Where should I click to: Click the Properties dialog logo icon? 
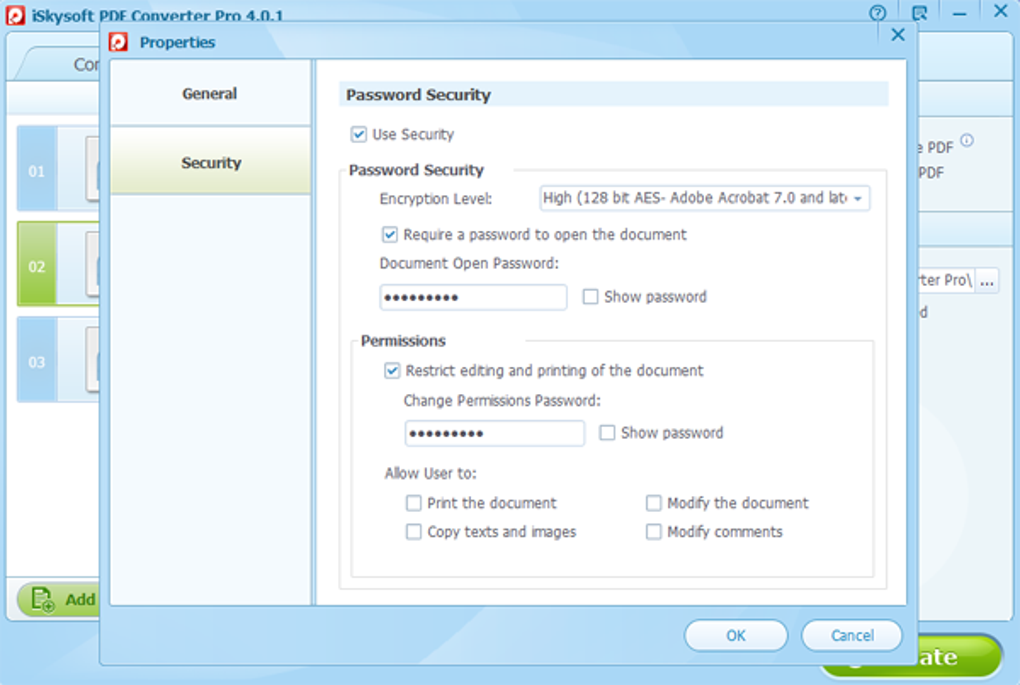point(119,42)
